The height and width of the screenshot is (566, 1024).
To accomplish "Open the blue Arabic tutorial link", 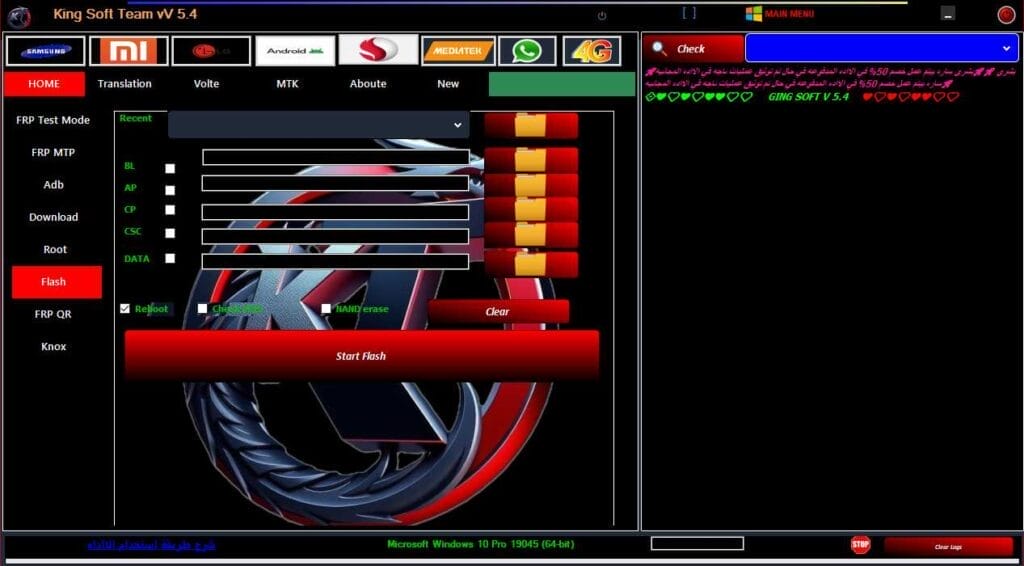I will [152, 544].
